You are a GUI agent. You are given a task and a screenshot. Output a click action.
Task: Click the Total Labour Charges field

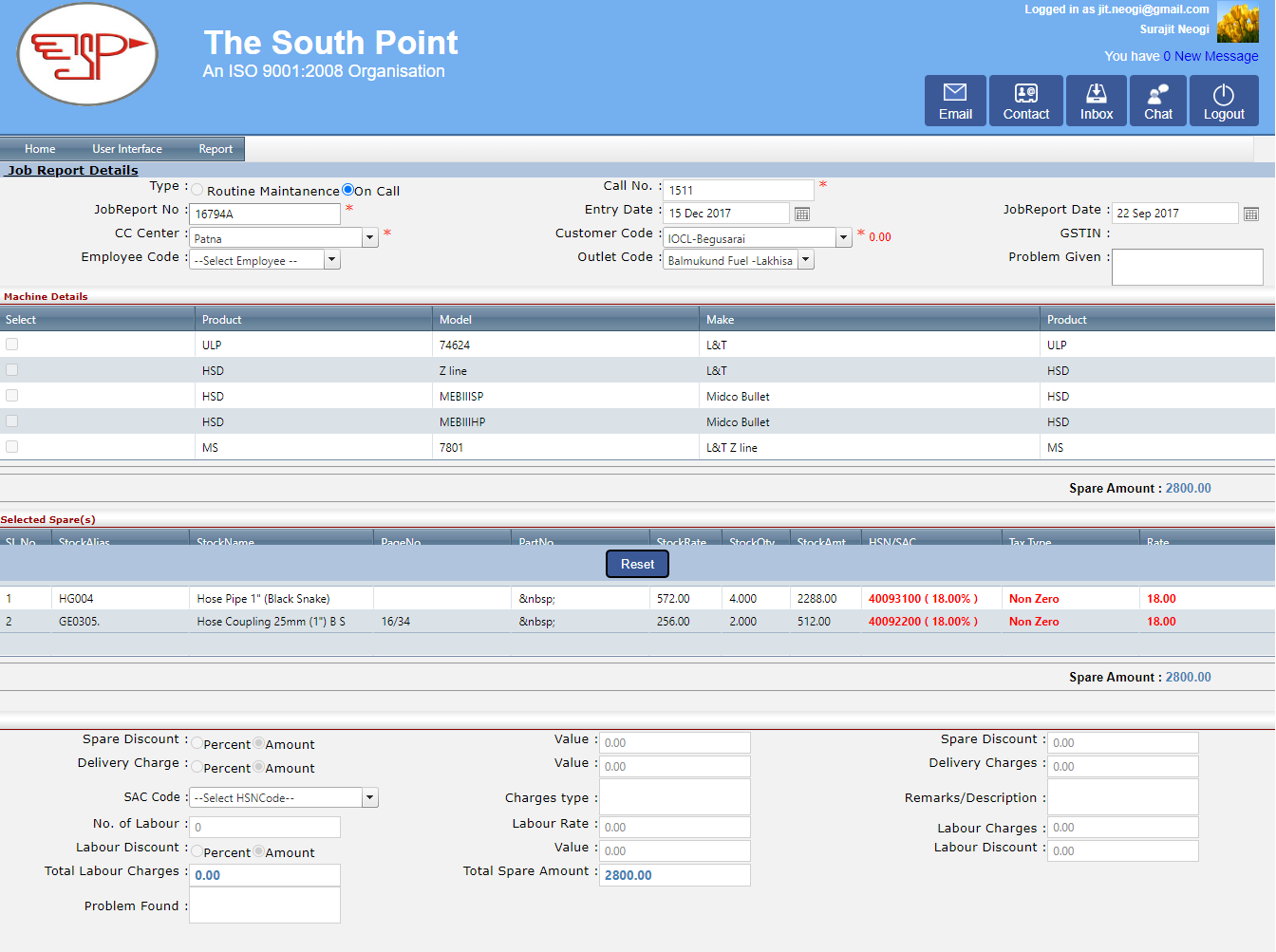tap(265, 874)
